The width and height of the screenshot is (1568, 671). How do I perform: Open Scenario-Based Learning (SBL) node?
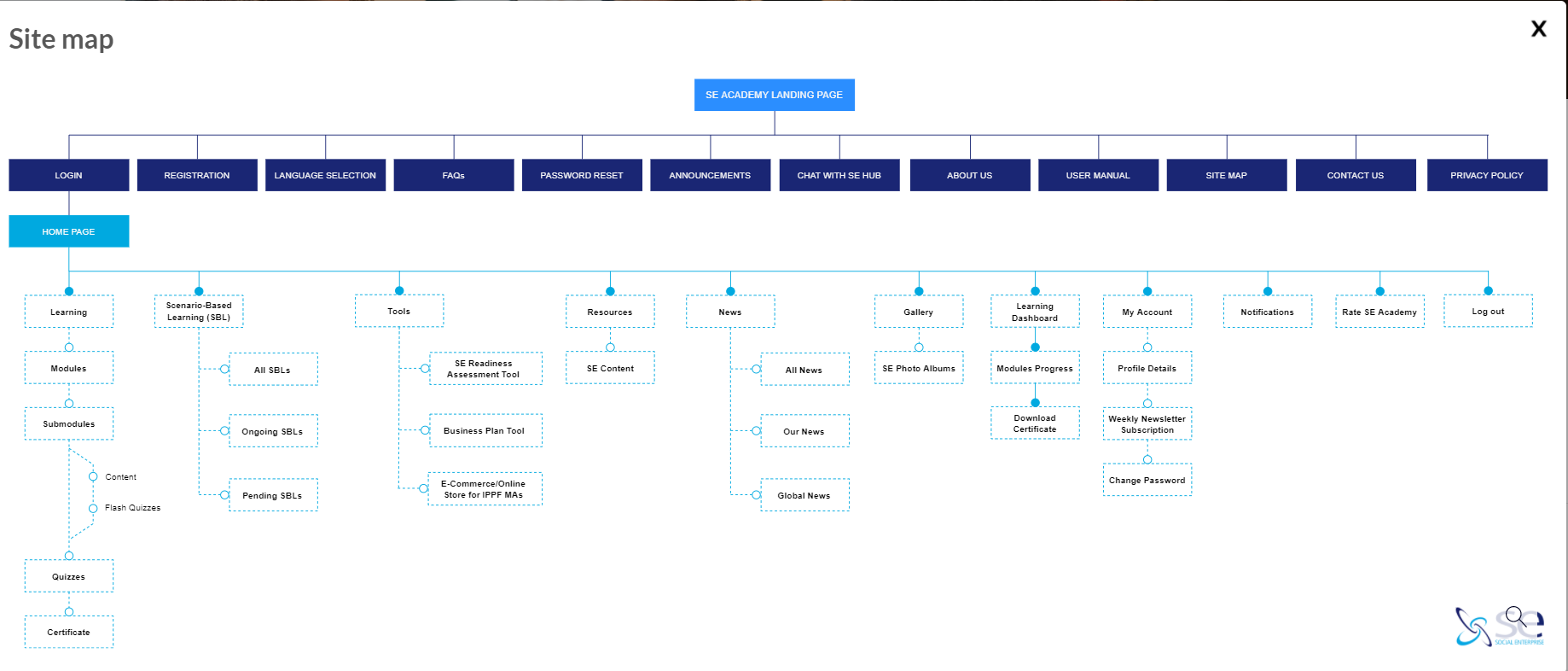(x=199, y=312)
